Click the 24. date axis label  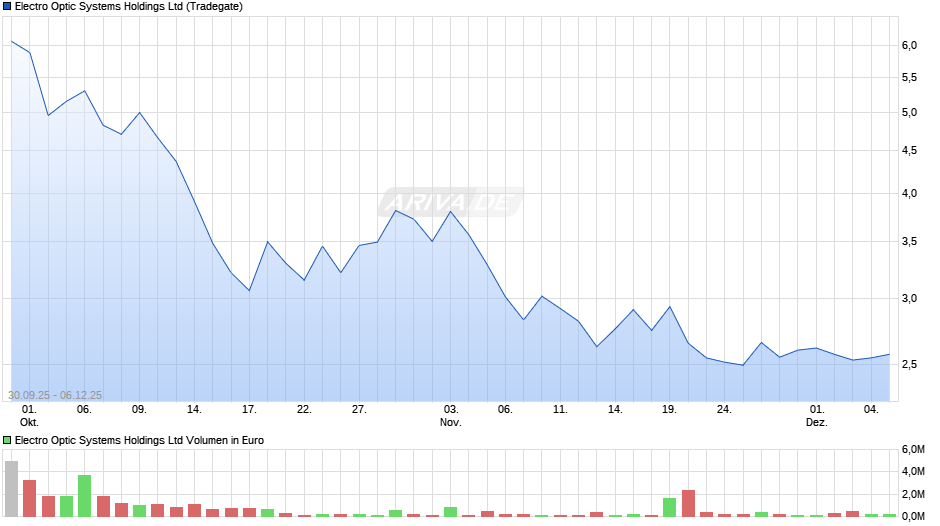(x=724, y=410)
